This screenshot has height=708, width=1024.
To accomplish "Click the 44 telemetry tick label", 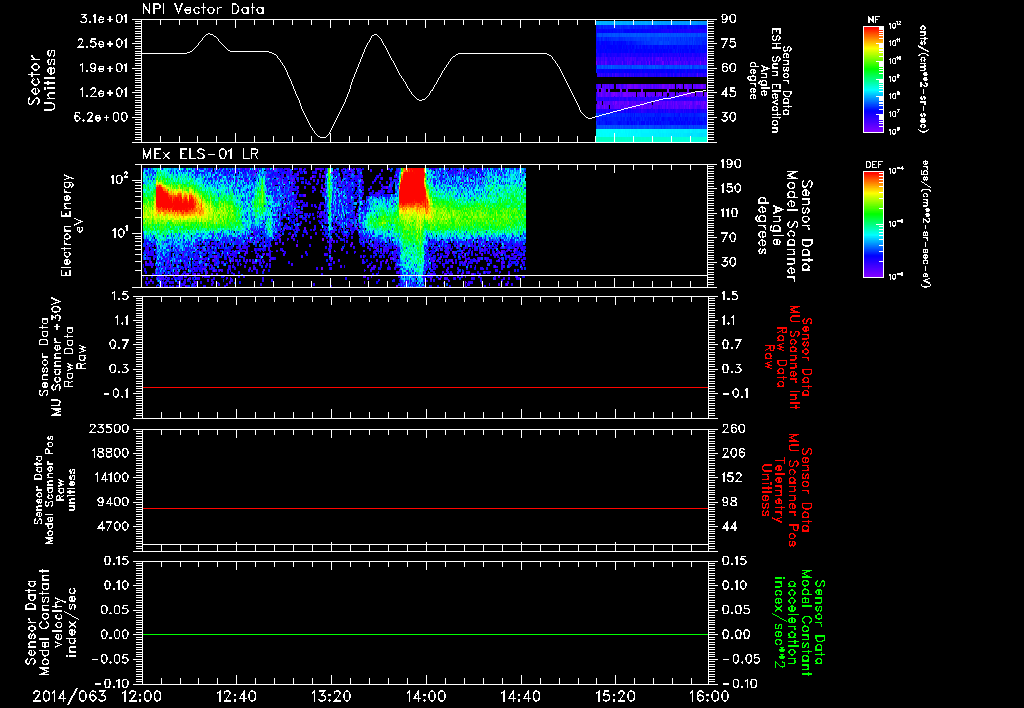I will [729, 526].
